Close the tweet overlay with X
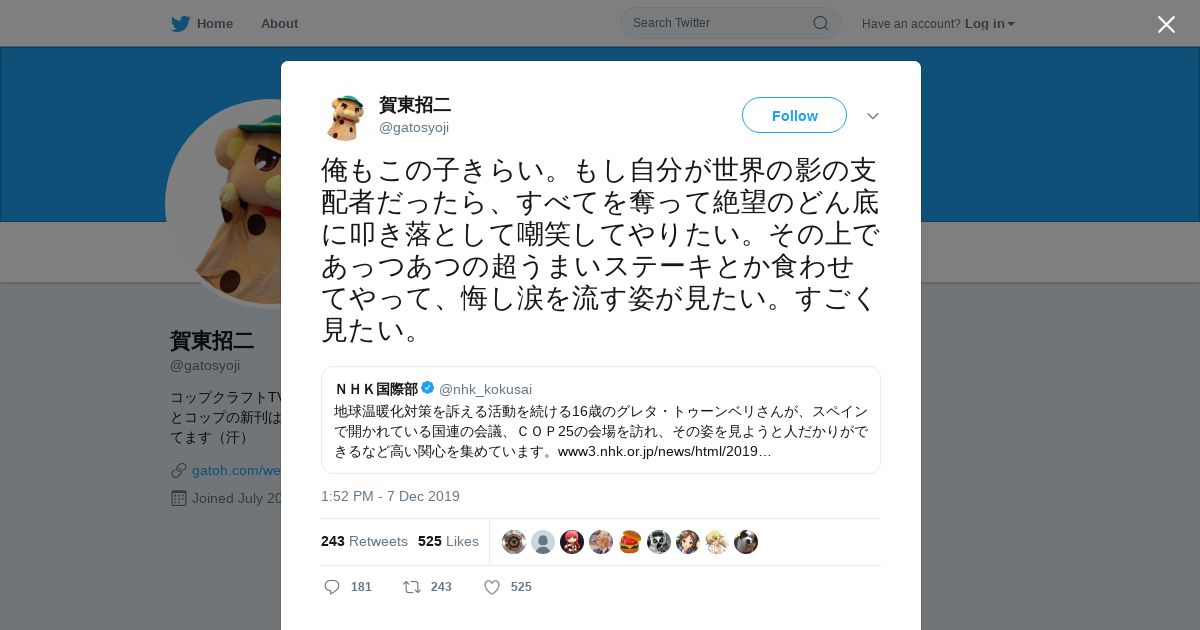Image resolution: width=1200 pixels, height=630 pixels. click(1166, 24)
